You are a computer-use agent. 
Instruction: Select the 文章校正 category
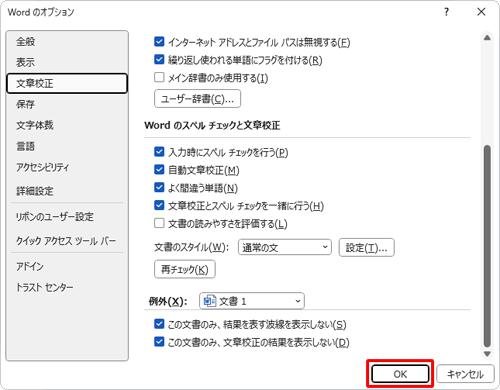pos(67,83)
